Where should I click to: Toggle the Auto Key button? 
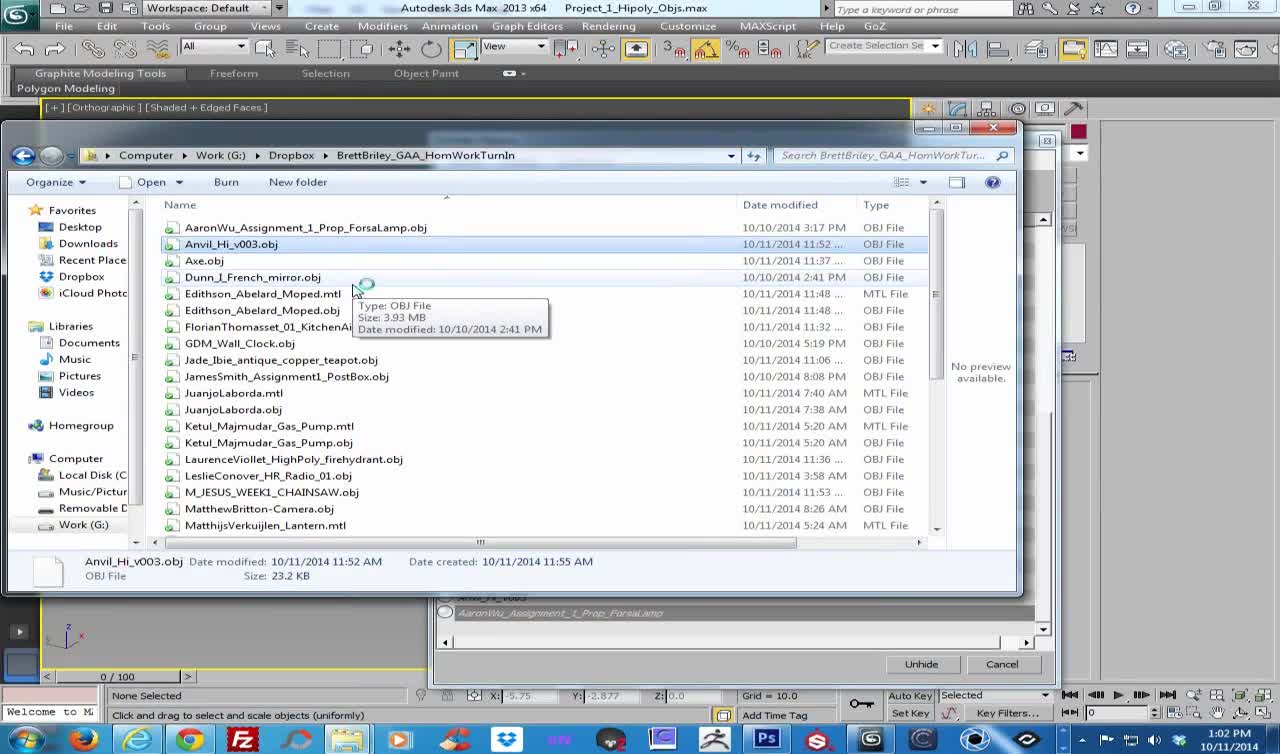pos(910,696)
